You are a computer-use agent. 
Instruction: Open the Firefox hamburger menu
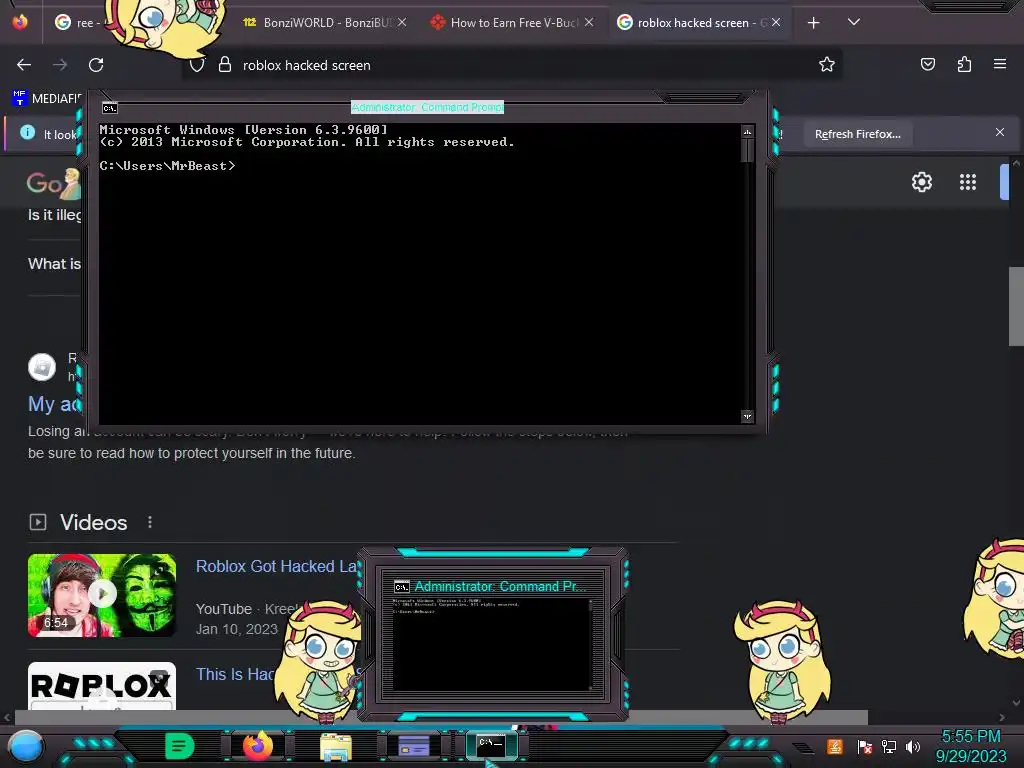pyautogui.click(x=1000, y=64)
